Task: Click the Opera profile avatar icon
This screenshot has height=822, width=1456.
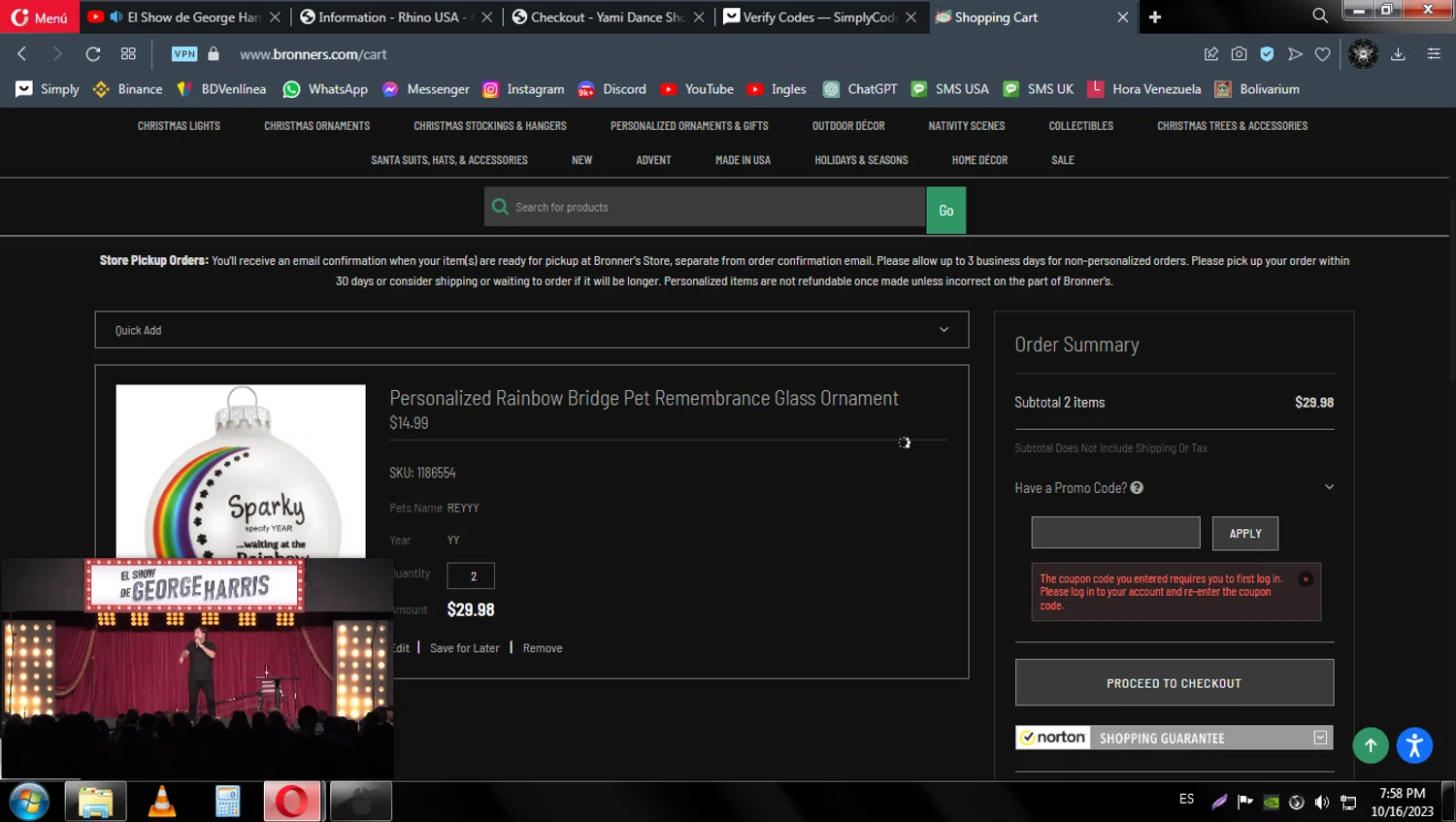Action: [x=1363, y=54]
